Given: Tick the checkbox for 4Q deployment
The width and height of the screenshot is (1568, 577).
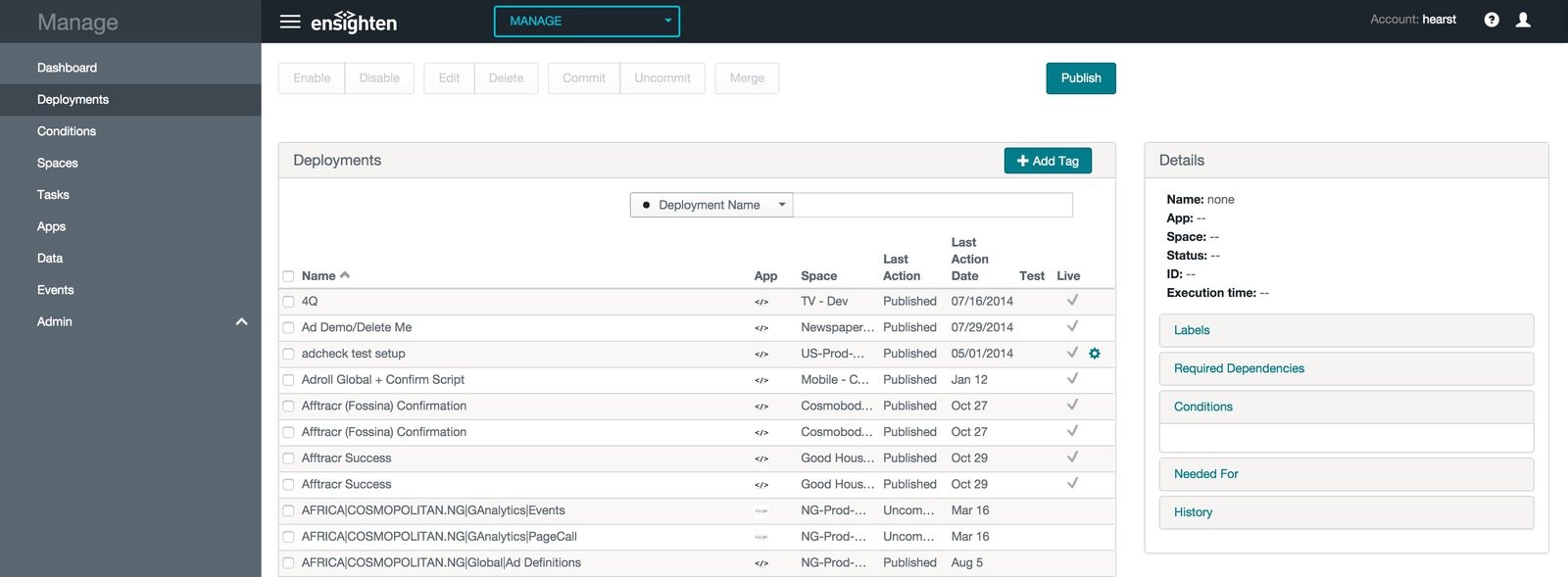Looking at the screenshot, I should tap(288, 302).
